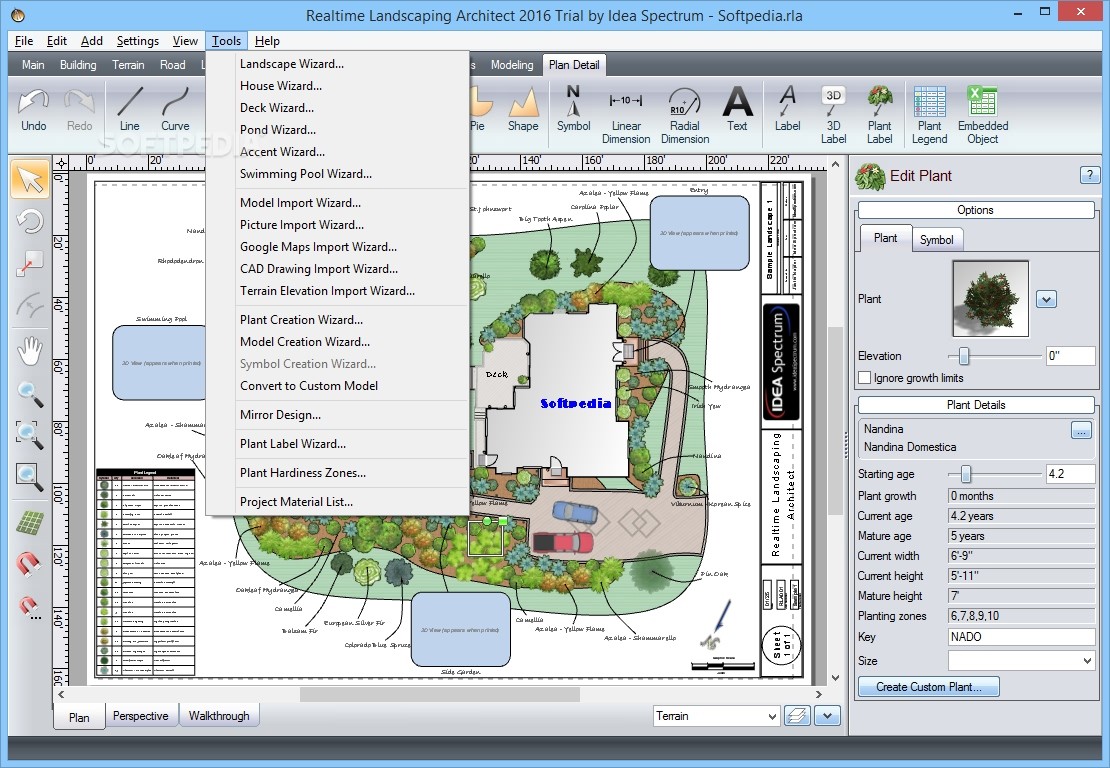Switch to the Modeling tab
The width and height of the screenshot is (1110, 768).
tap(512, 65)
